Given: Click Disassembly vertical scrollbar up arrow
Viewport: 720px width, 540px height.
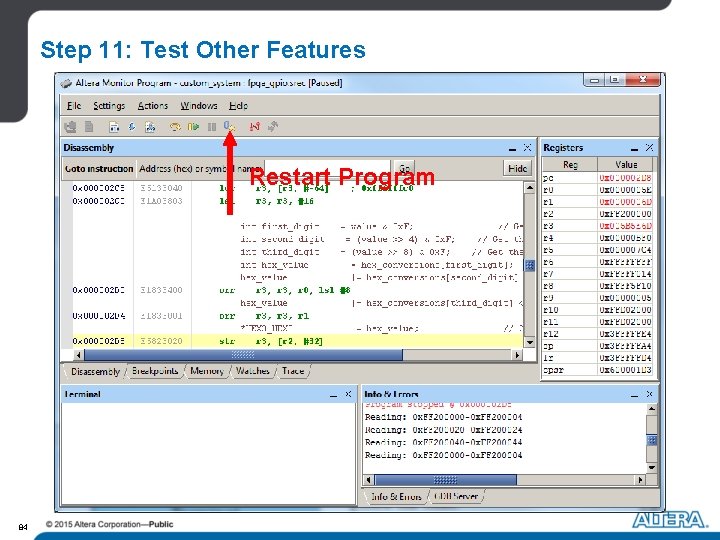Looking at the screenshot, I should tap(529, 187).
